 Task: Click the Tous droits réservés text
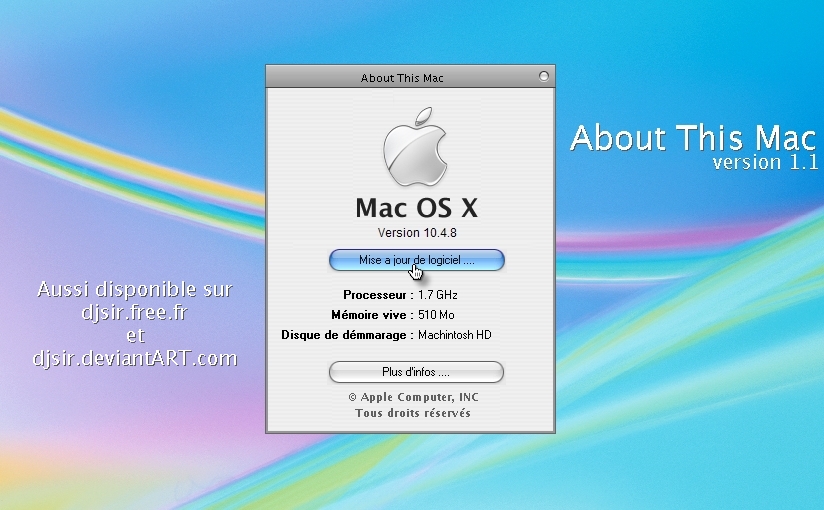coord(412,413)
